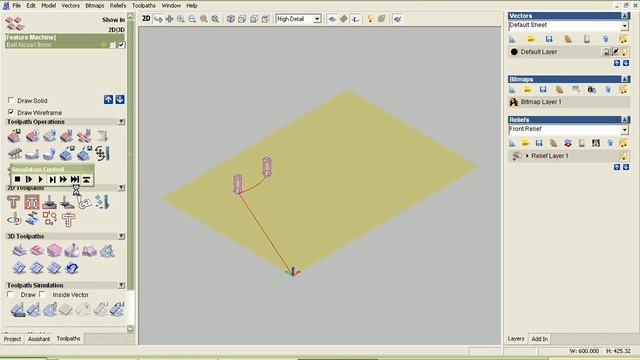The image size is (640, 360).
Task: Collapse the Bitmaps panel
Action: 625,79
